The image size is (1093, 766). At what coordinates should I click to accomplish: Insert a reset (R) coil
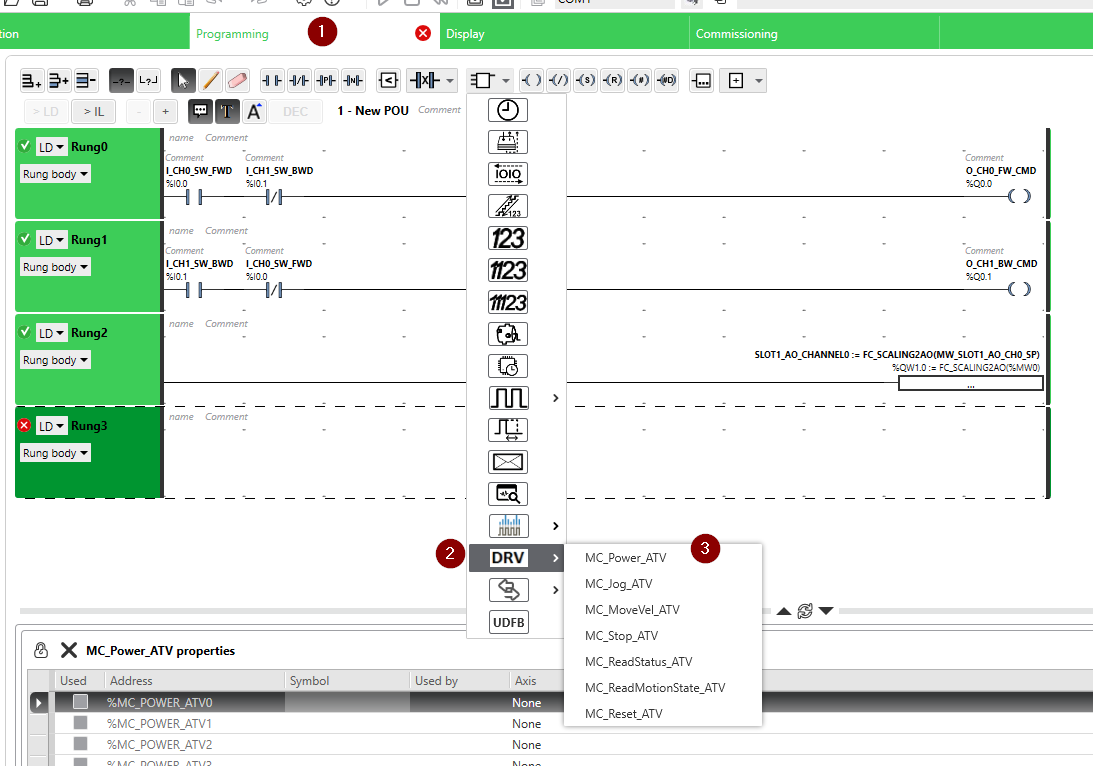tap(612, 81)
